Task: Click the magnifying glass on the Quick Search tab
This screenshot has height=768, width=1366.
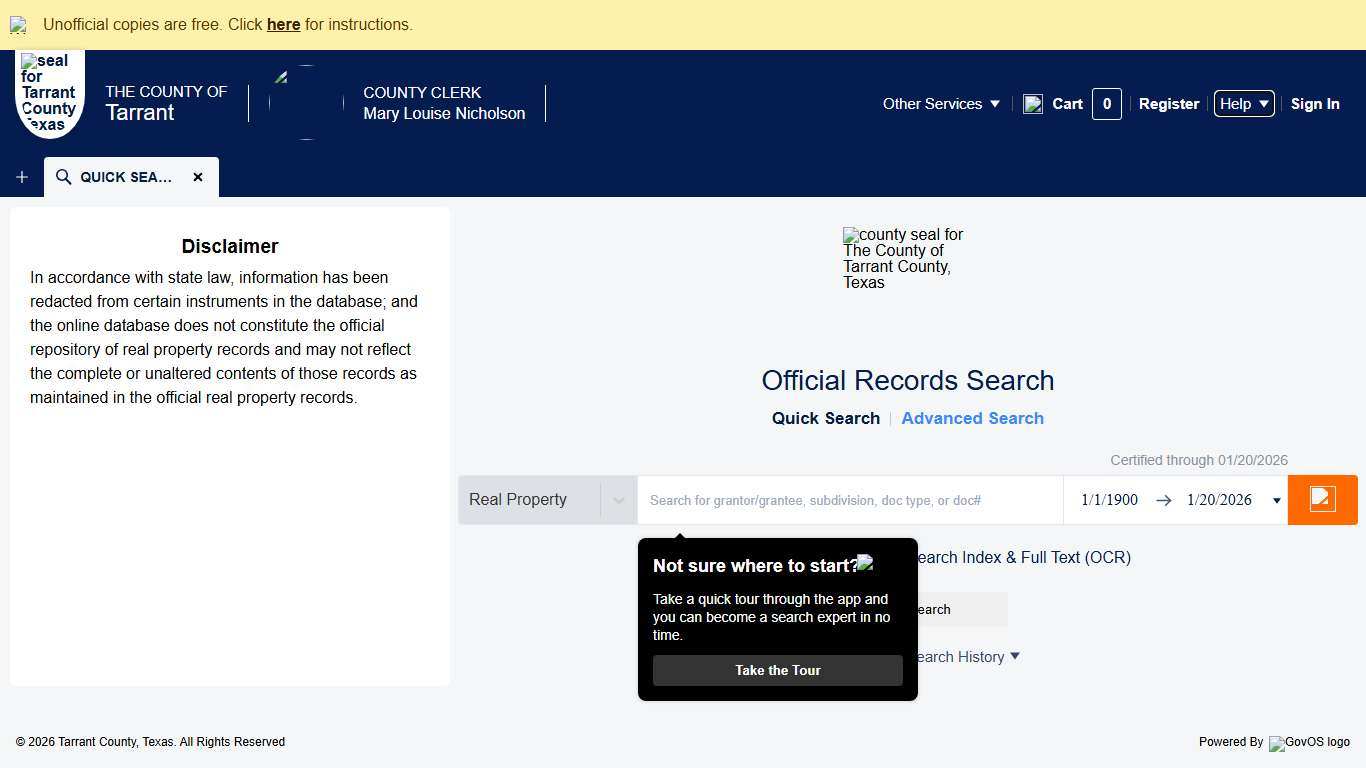Action: click(63, 177)
